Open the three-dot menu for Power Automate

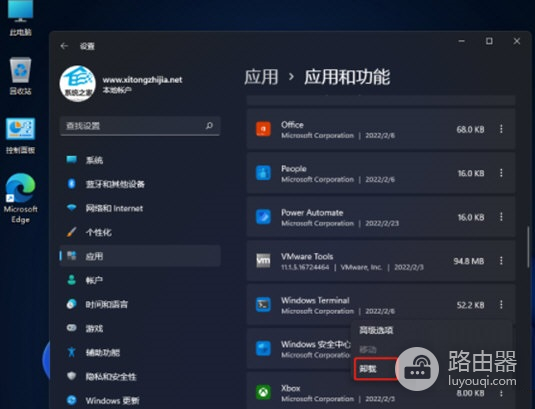[501, 217]
